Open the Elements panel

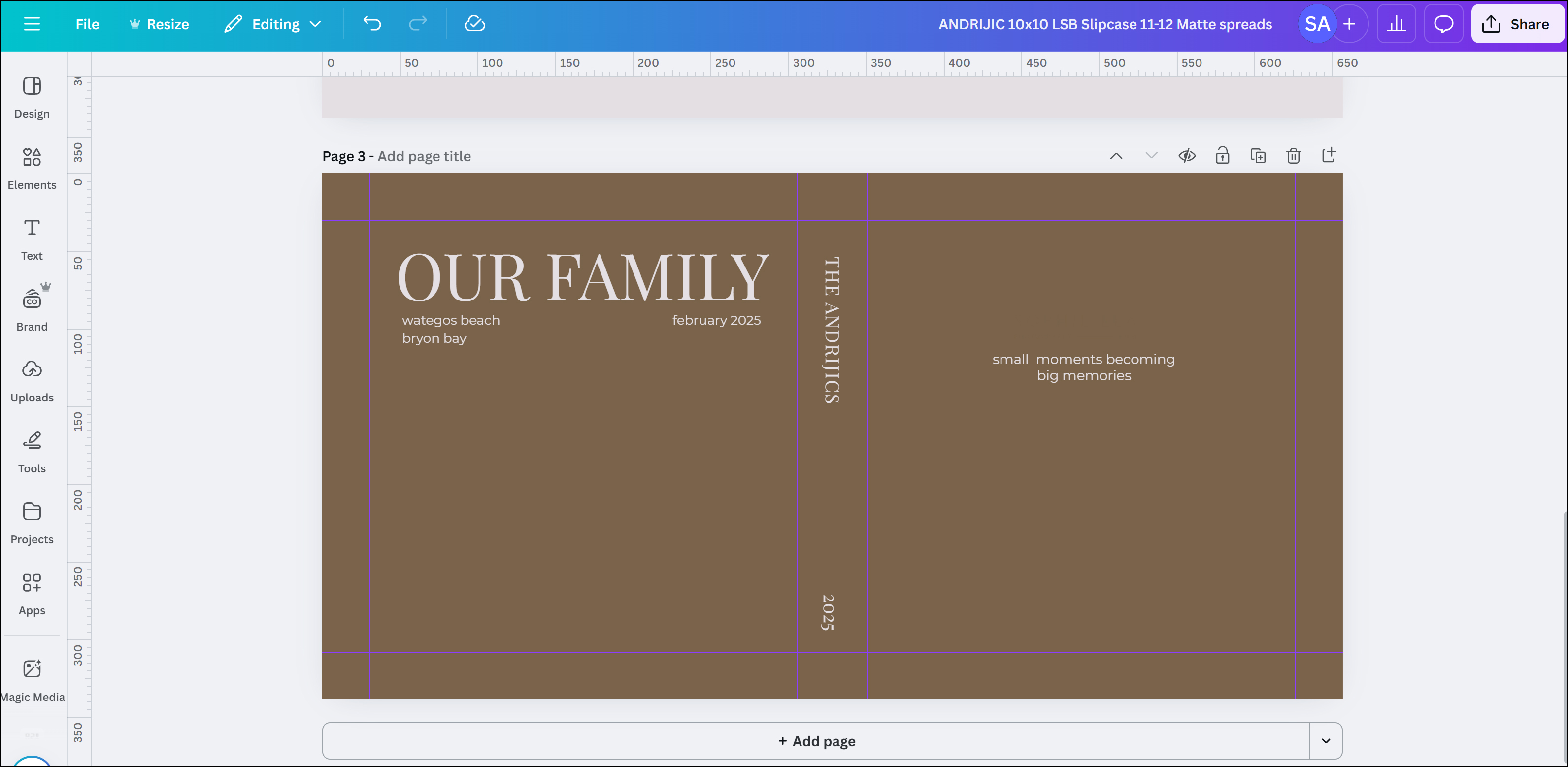click(x=32, y=168)
